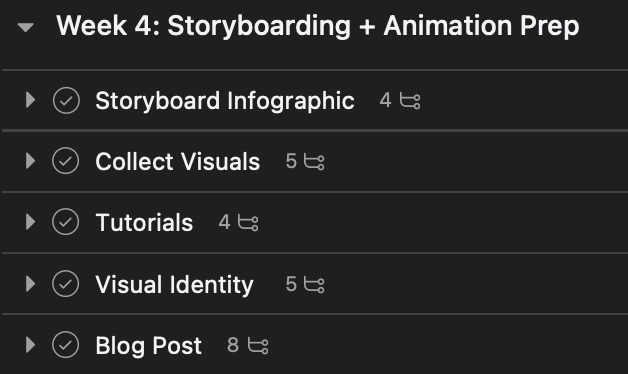
Task: Collapse the Week 4 section triangle
Action: [x=26, y=27]
